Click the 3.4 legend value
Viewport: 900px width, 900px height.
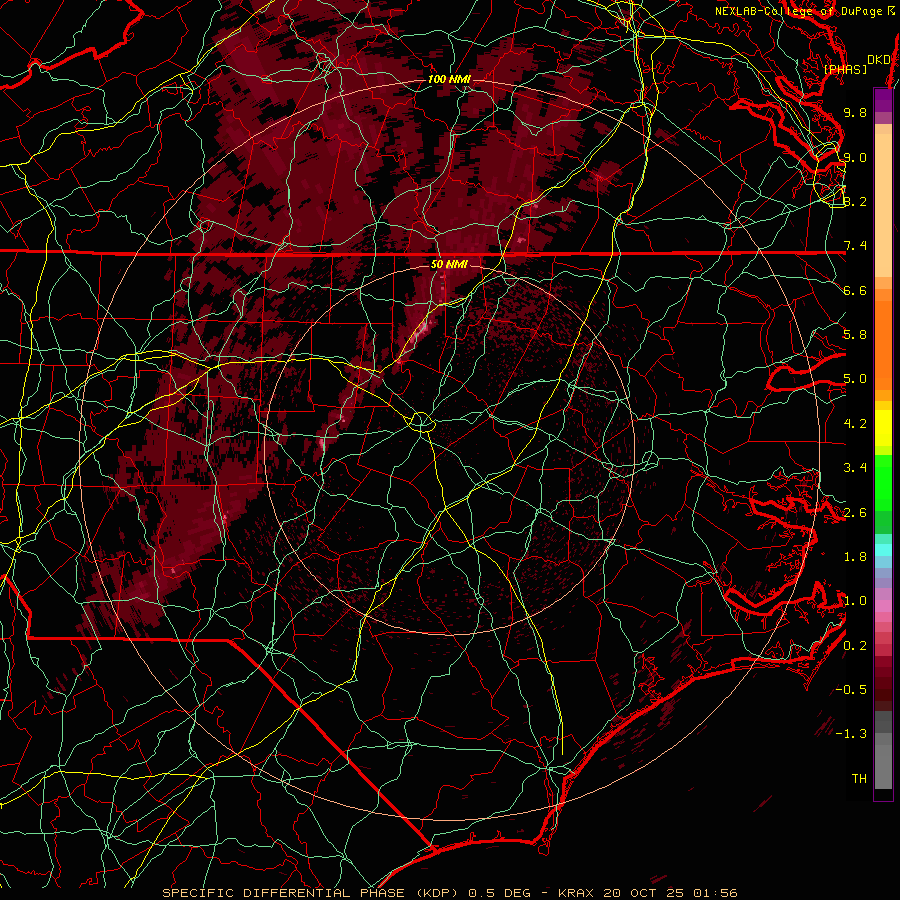coord(855,468)
